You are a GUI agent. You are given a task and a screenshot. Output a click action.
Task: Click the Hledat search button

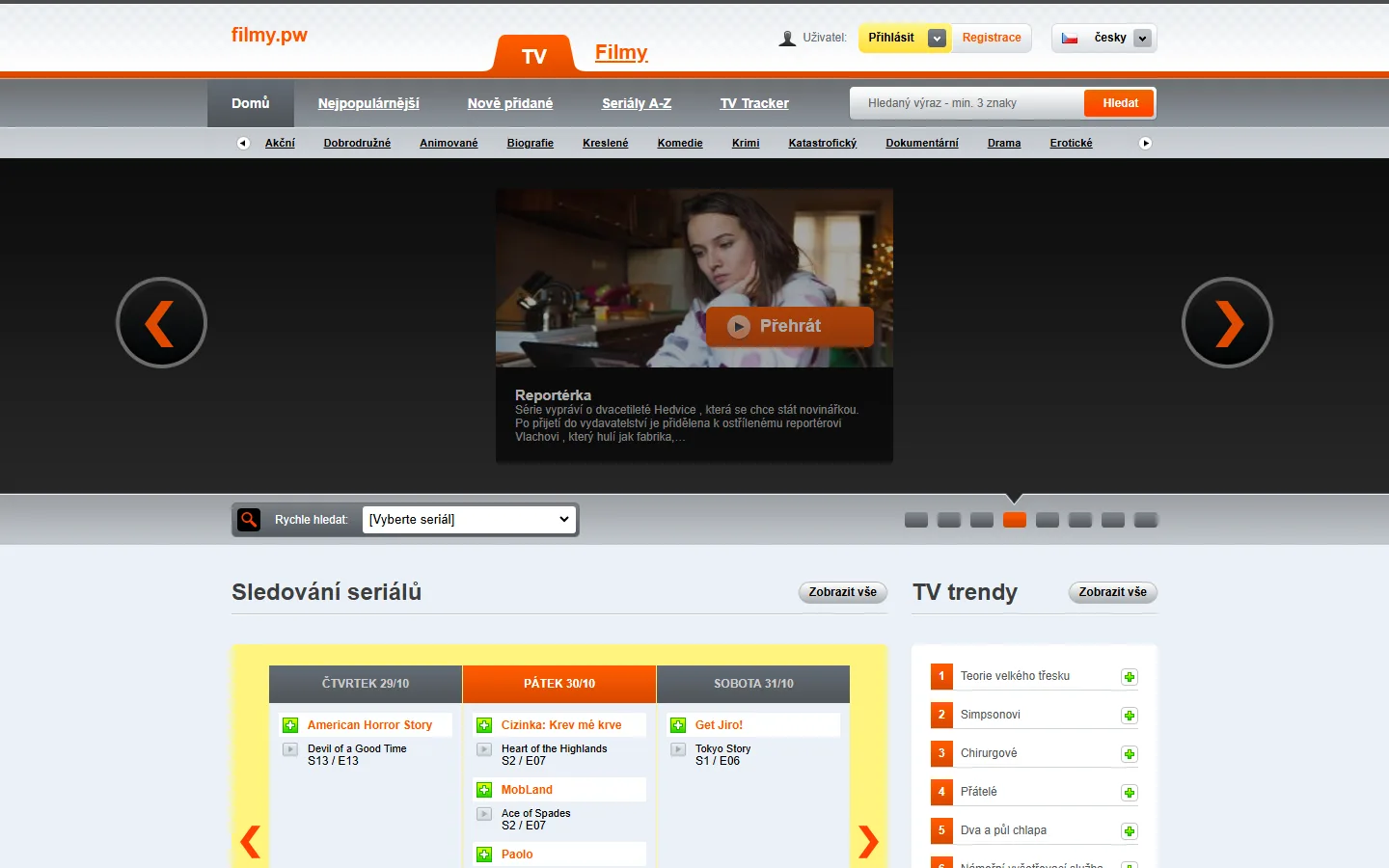(x=1120, y=103)
